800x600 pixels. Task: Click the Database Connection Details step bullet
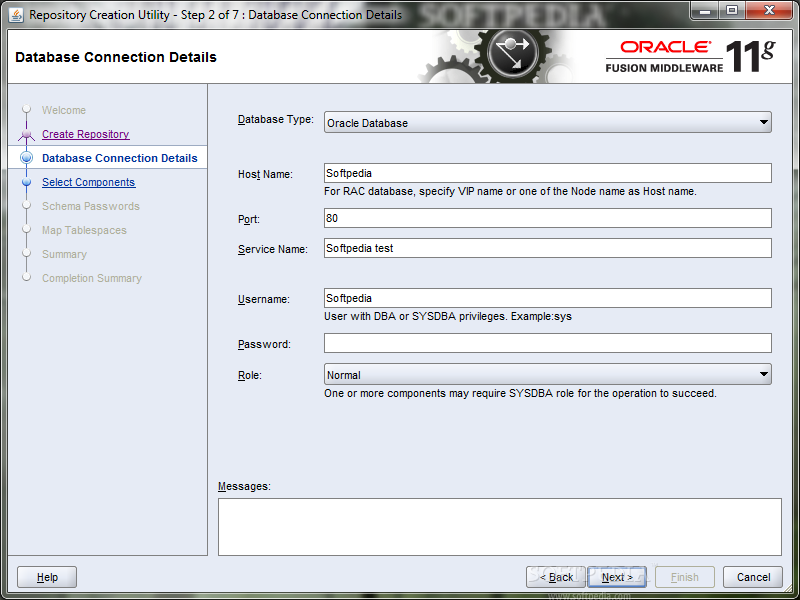click(x=27, y=158)
